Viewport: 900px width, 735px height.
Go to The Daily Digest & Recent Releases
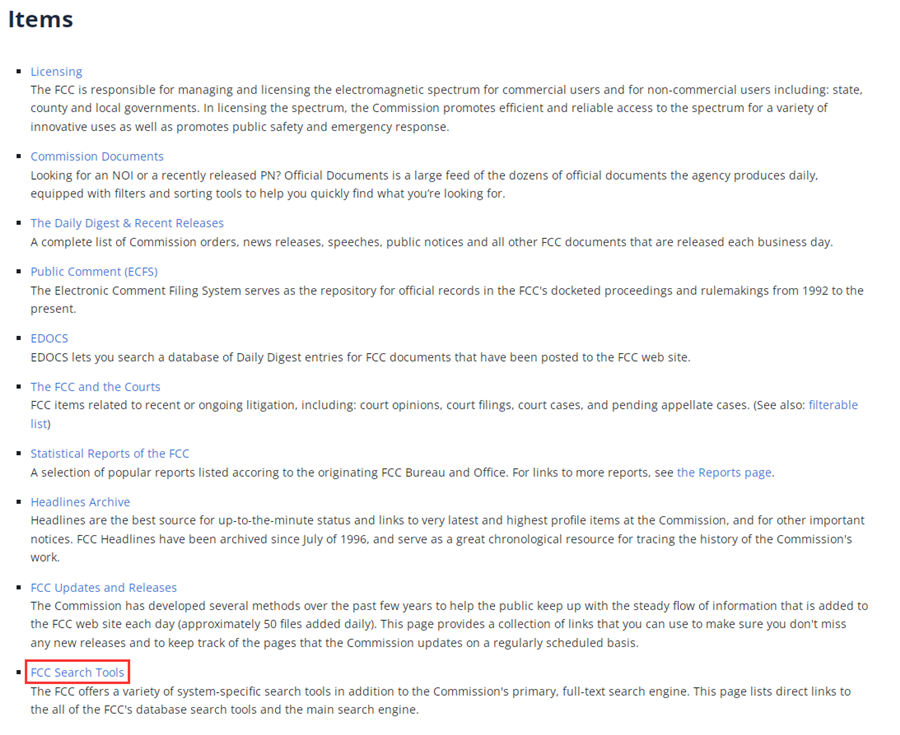(127, 223)
